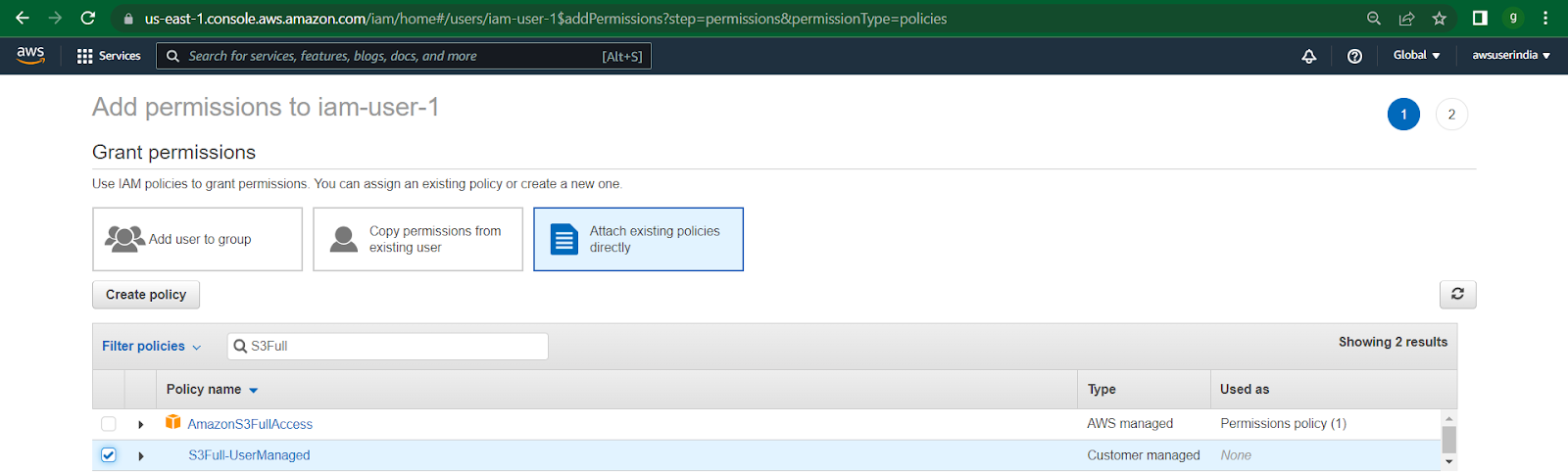This screenshot has height=472, width=1568.
Task: Open browser zoom magnifier icon
Action: pyautogui.click(x=1373, y=19)
